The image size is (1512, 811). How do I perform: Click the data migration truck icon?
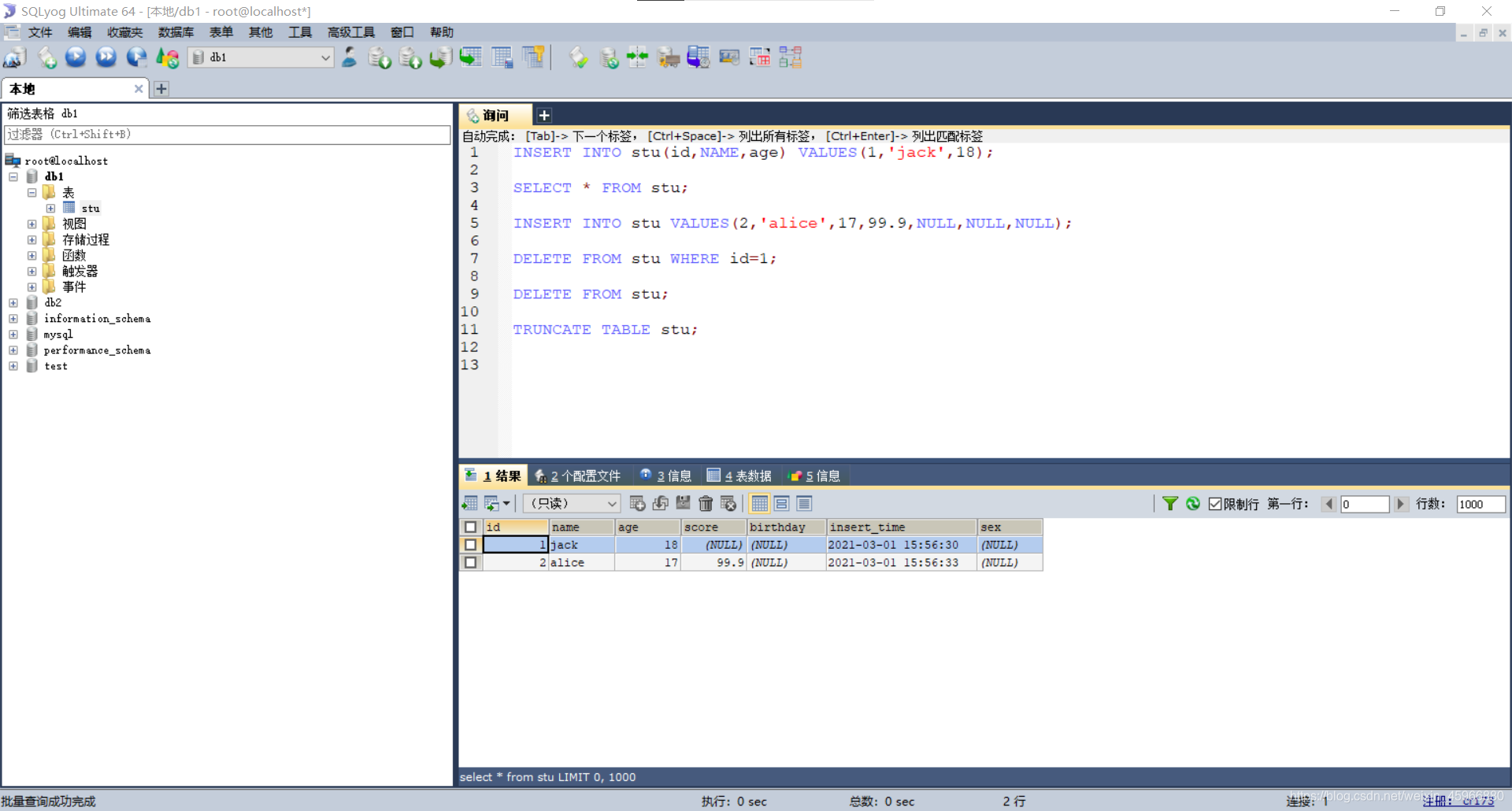(x=669, y=57)
